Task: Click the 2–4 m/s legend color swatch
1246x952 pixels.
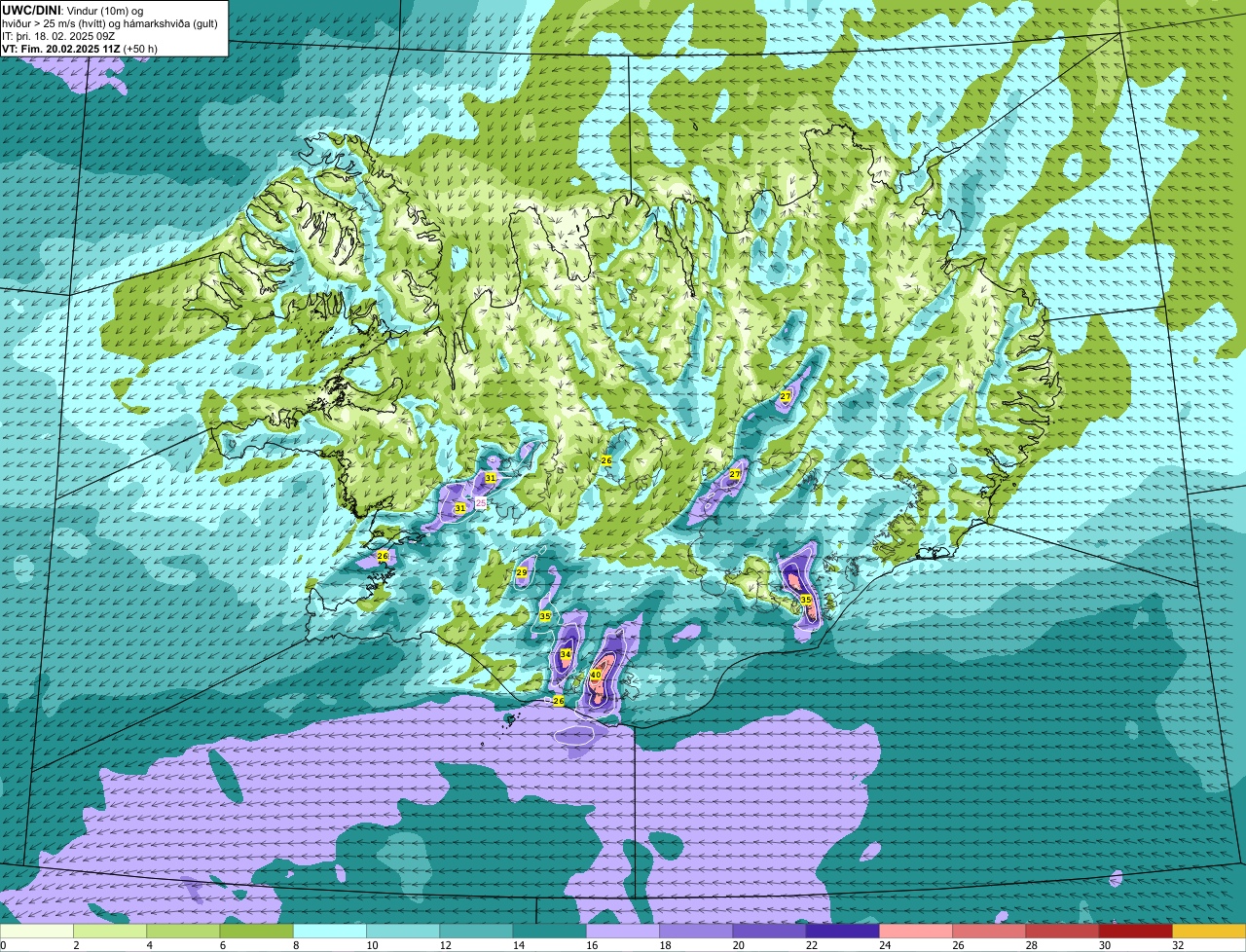Action: [110, 932]
